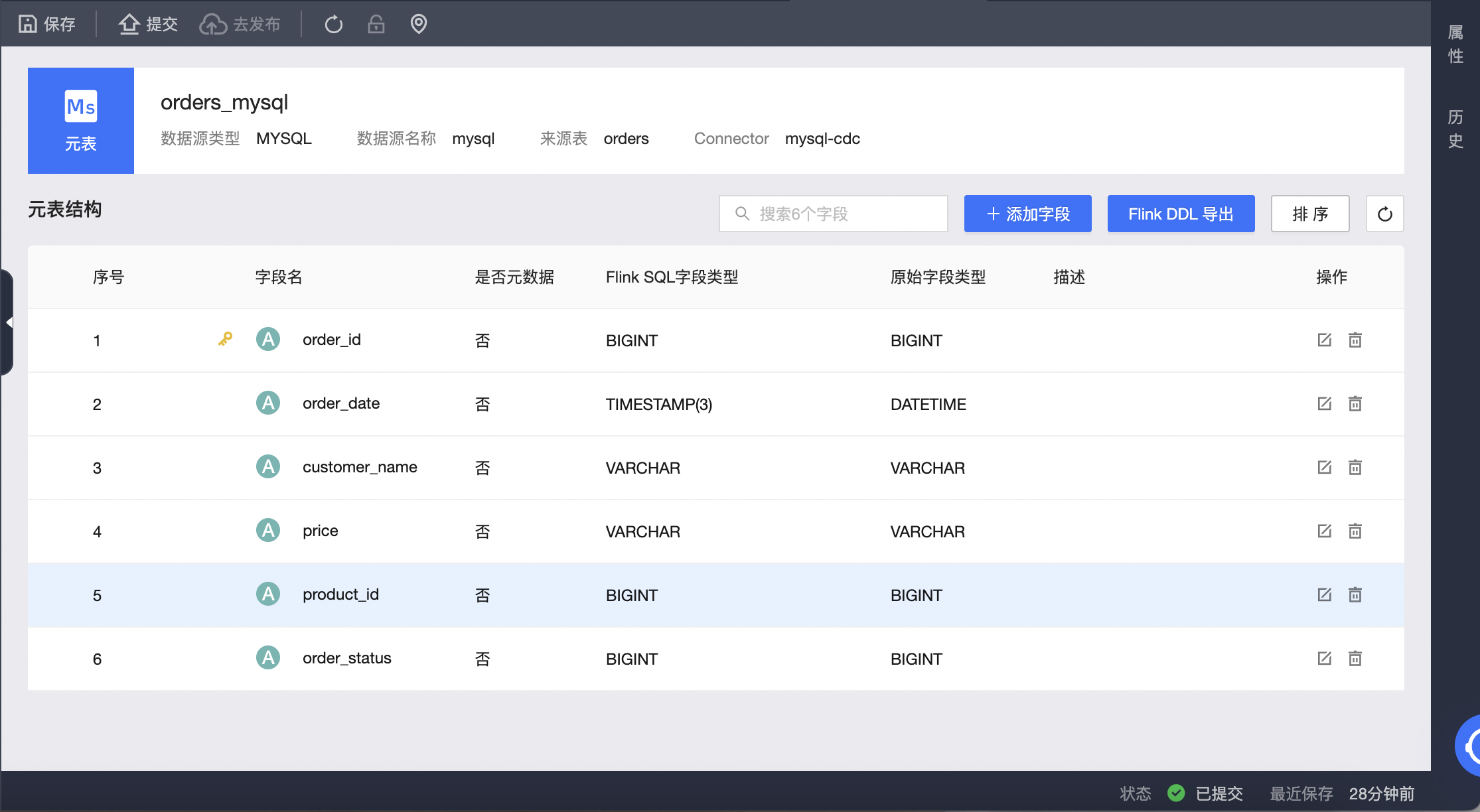Edit the price field

point(1325,531)
